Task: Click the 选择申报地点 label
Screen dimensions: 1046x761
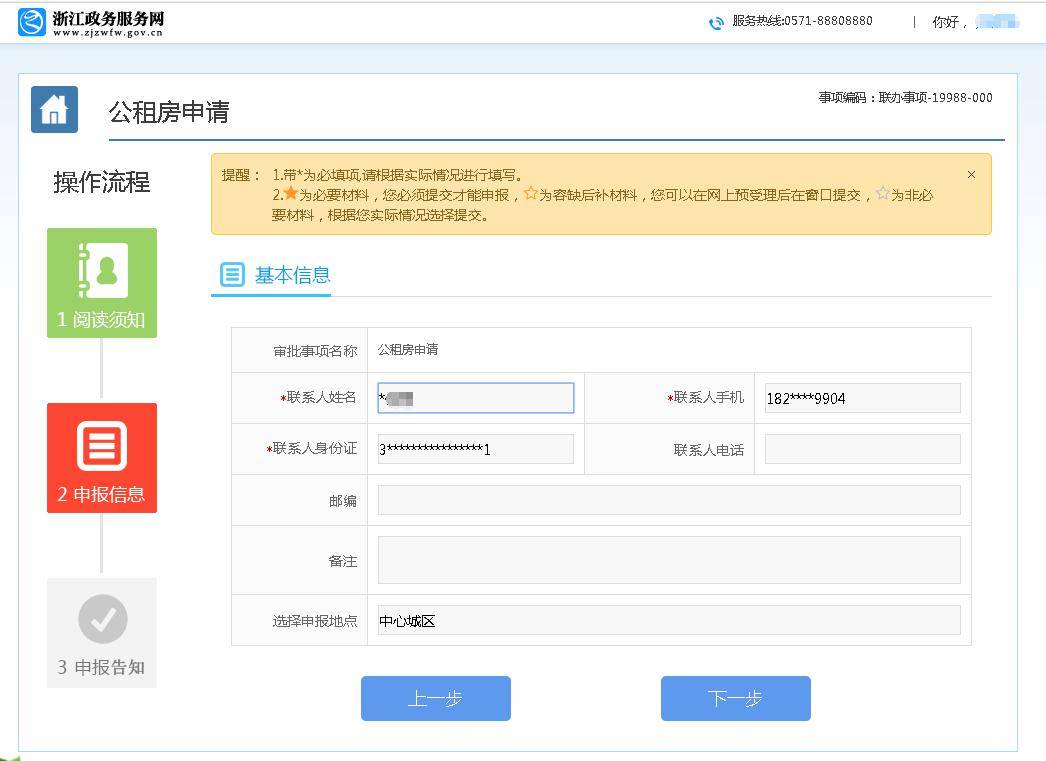Action: tap(314, 621)
